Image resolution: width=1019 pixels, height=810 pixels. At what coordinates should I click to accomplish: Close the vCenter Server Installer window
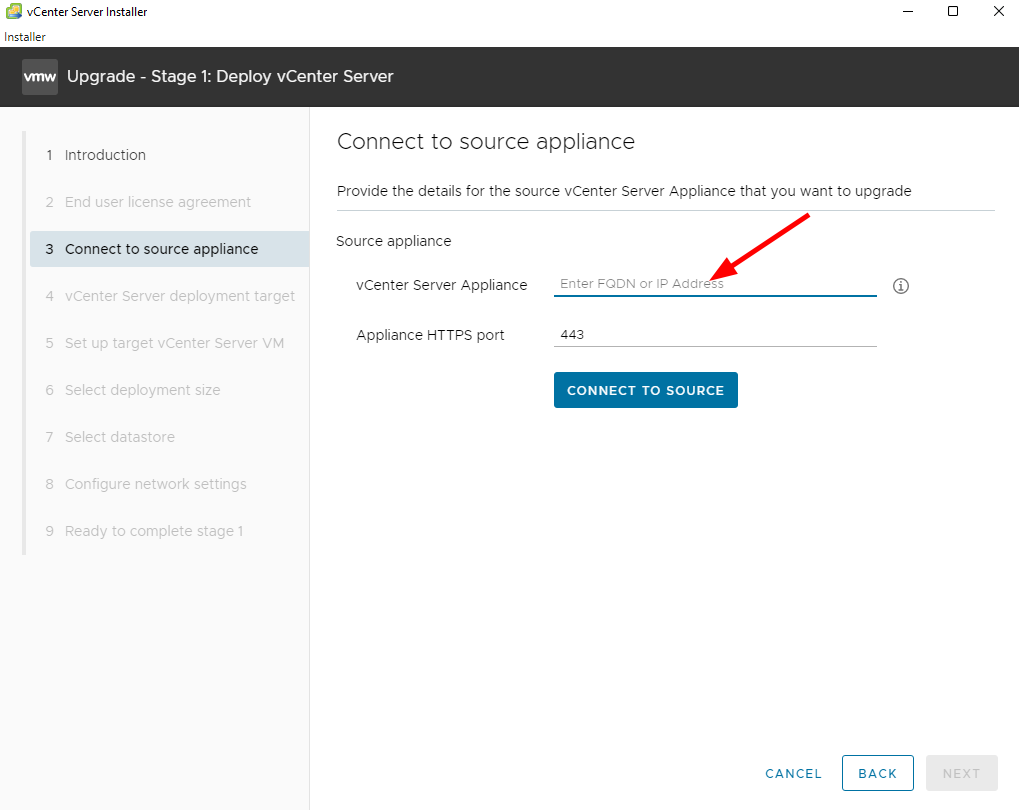point(998,11)
